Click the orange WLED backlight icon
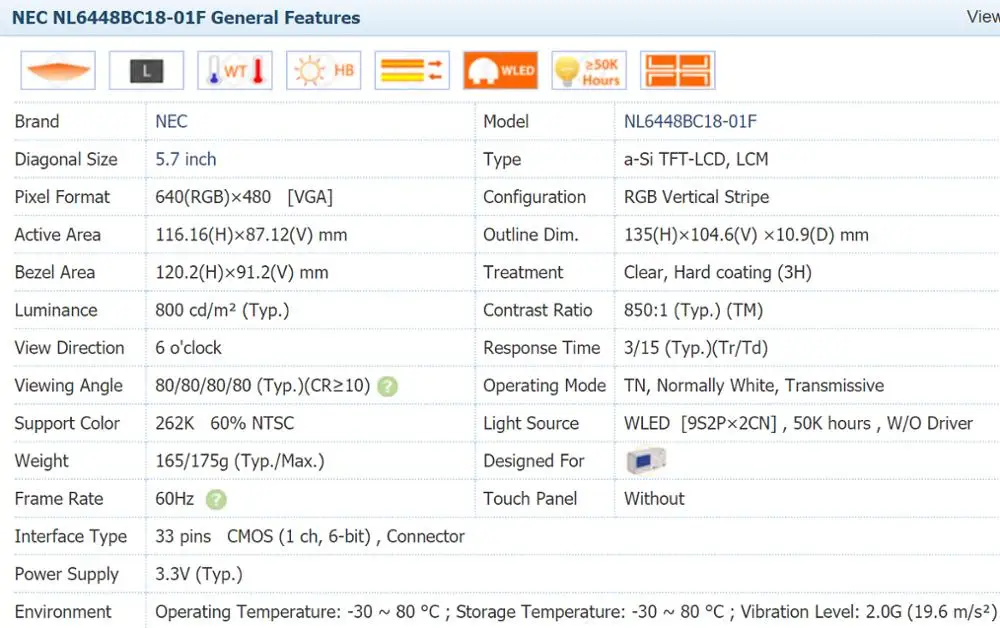This screenshot has height=628, width=1000. click(x=500, y=70)
